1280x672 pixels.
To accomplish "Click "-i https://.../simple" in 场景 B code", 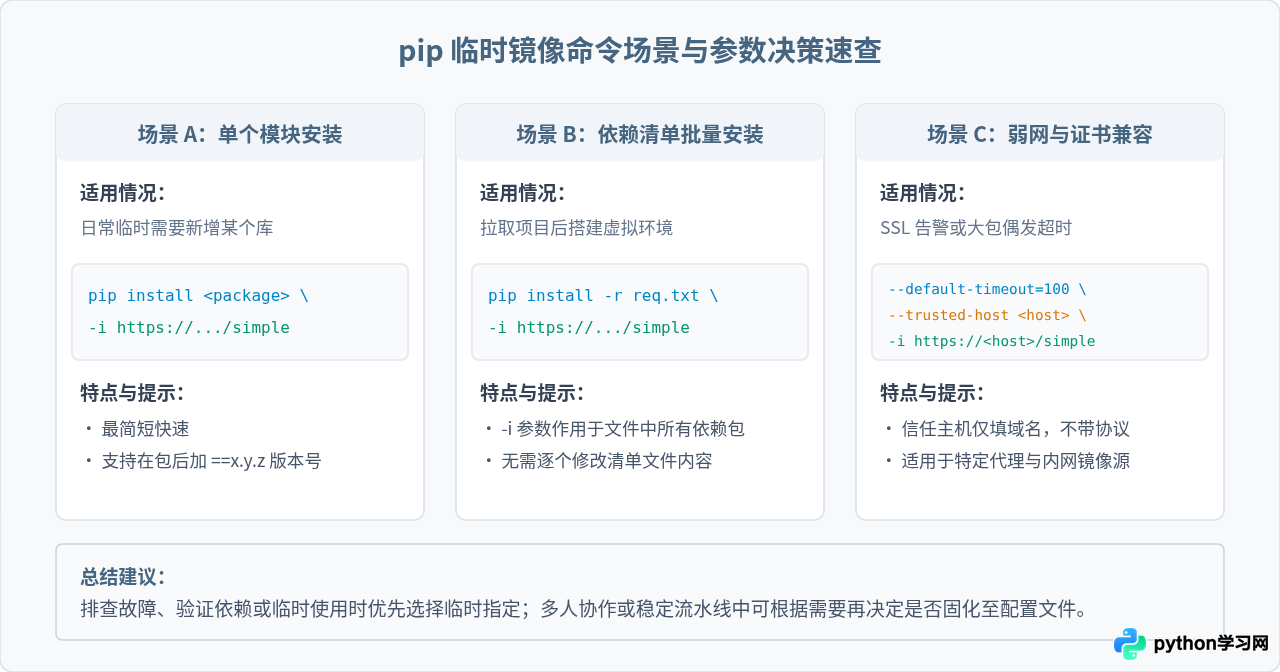I will pyautogui.click(x=589, y=328).
